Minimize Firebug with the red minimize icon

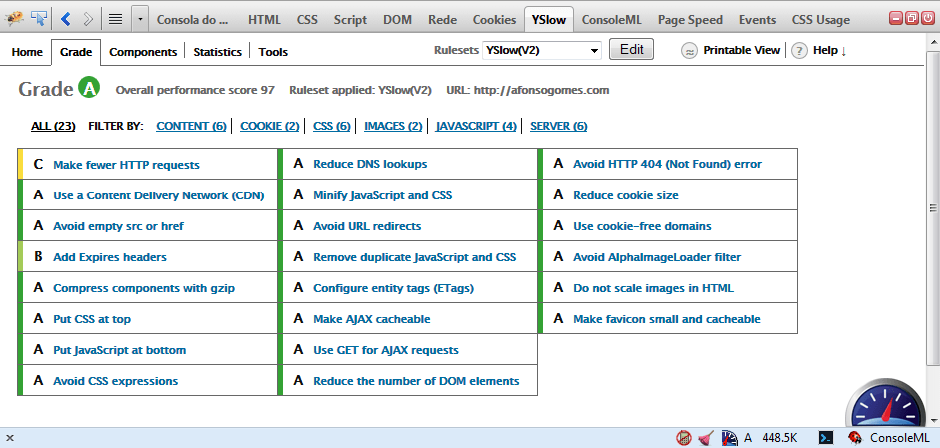point(896,19)
